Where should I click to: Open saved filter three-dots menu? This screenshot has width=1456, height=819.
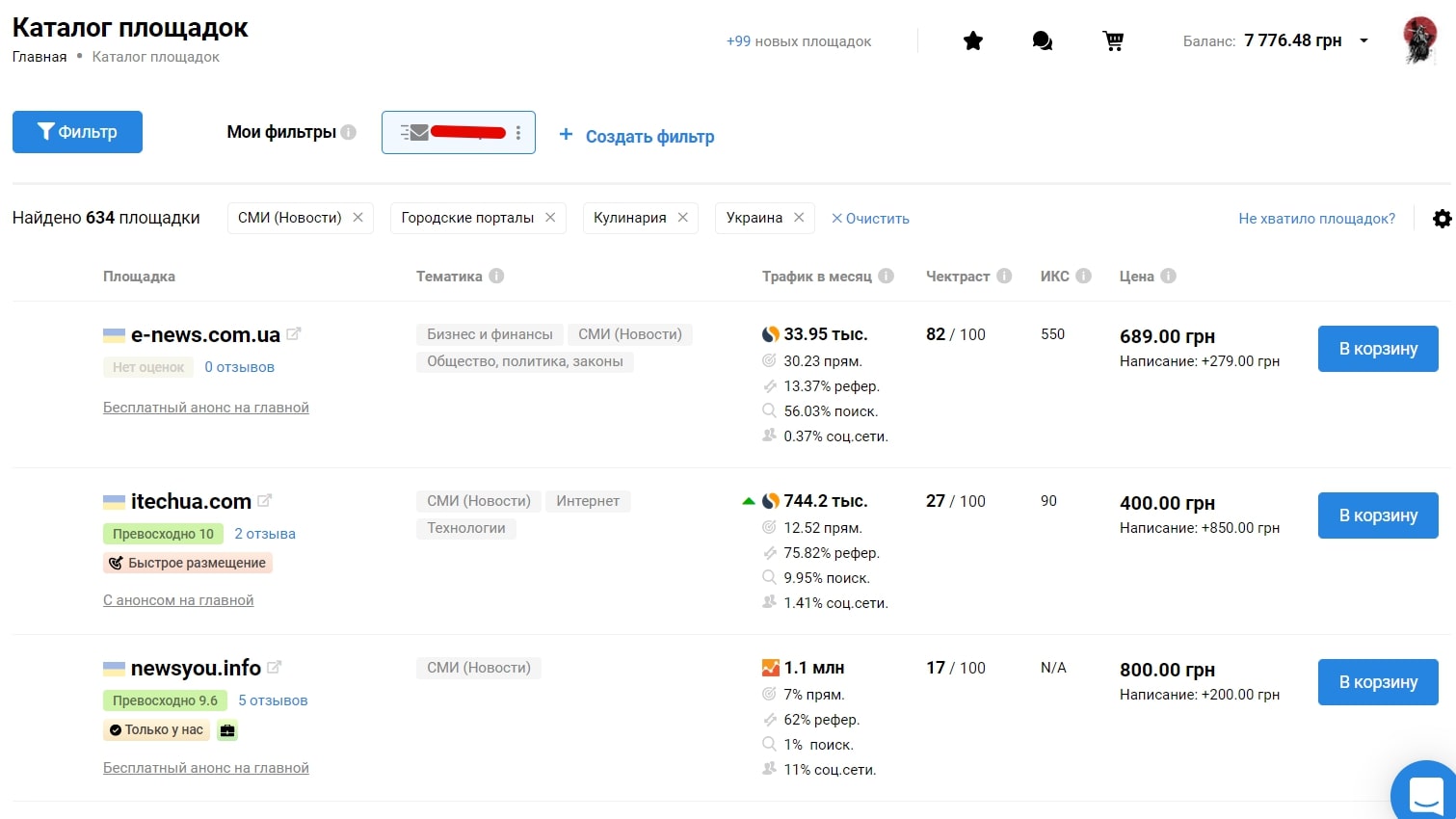518,133
